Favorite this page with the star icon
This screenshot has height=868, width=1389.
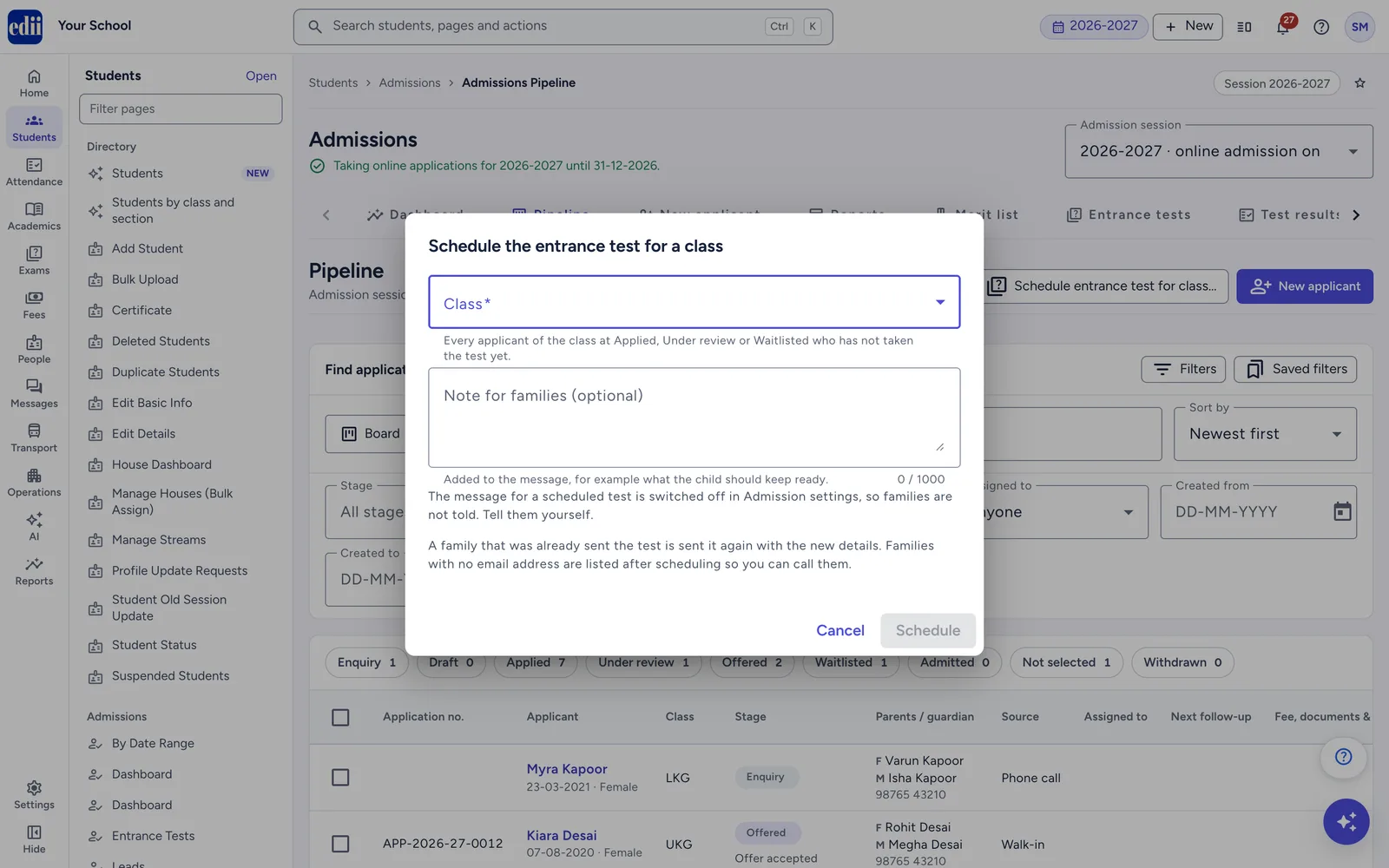(x=1360, y=83)
